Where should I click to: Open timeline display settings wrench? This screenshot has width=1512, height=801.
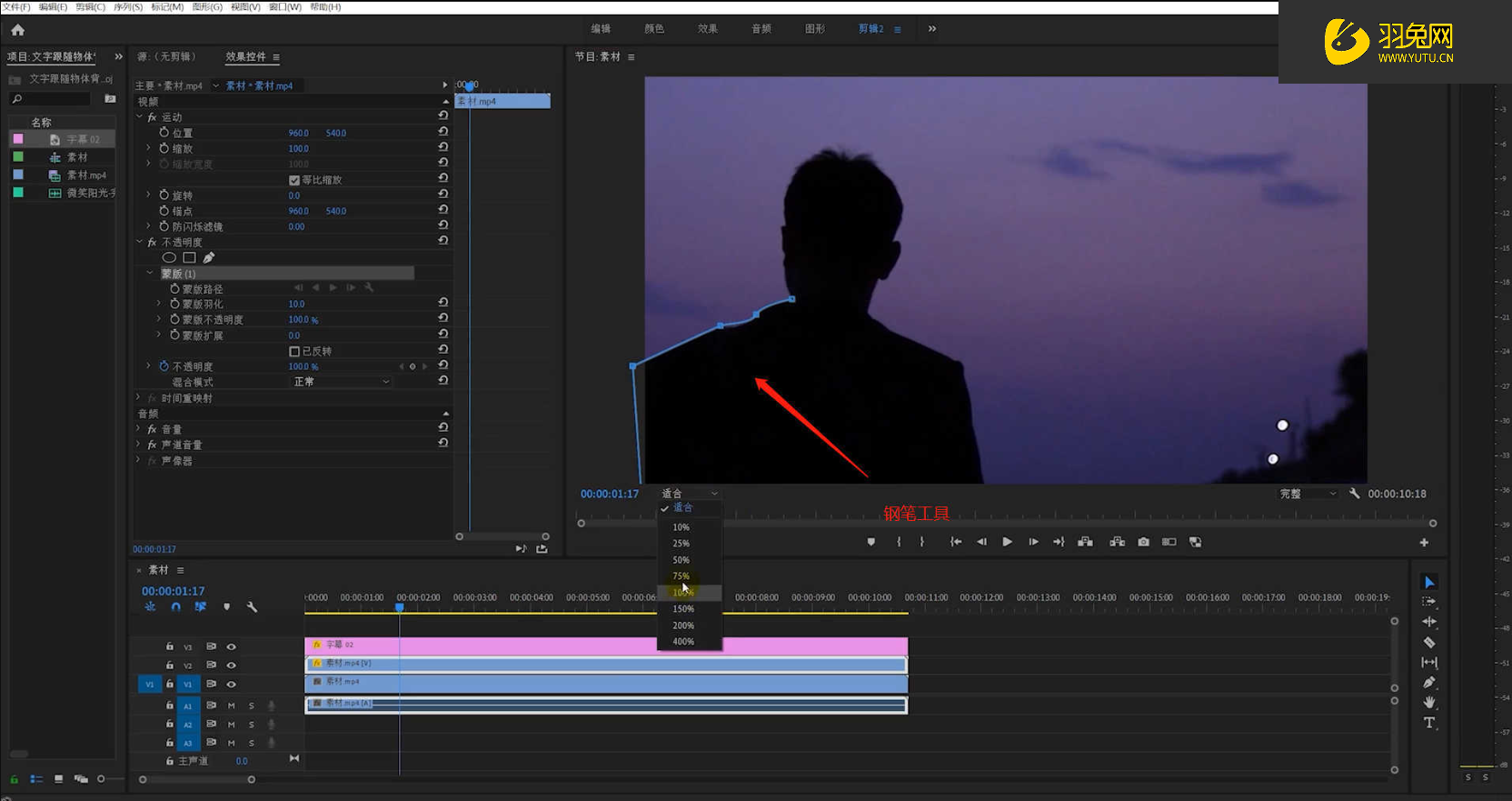coord(252,606)
